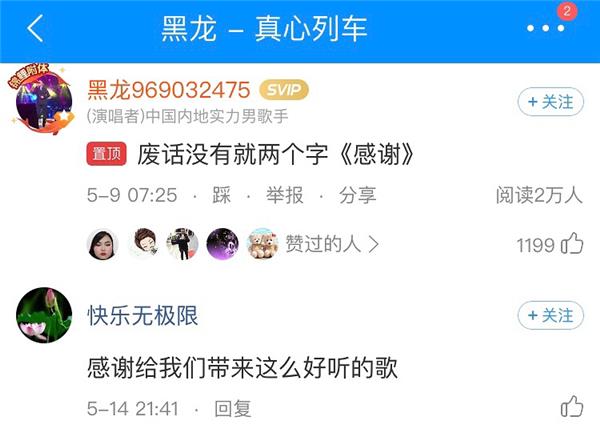Follow 黑龙969032475 with the 关注 button

(x=551, y=102)
